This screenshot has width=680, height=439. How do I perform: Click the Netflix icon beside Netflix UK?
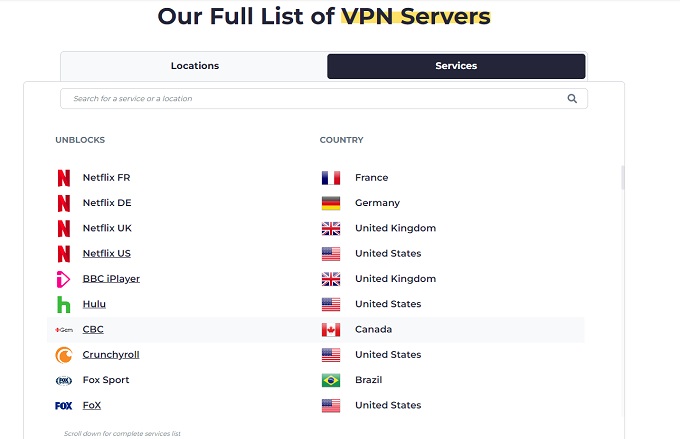pos(64,228)
